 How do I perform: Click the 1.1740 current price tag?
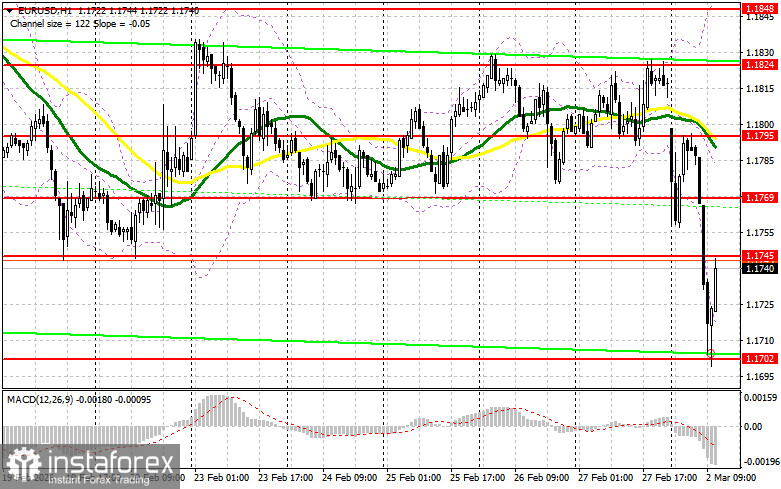(760, 269)
